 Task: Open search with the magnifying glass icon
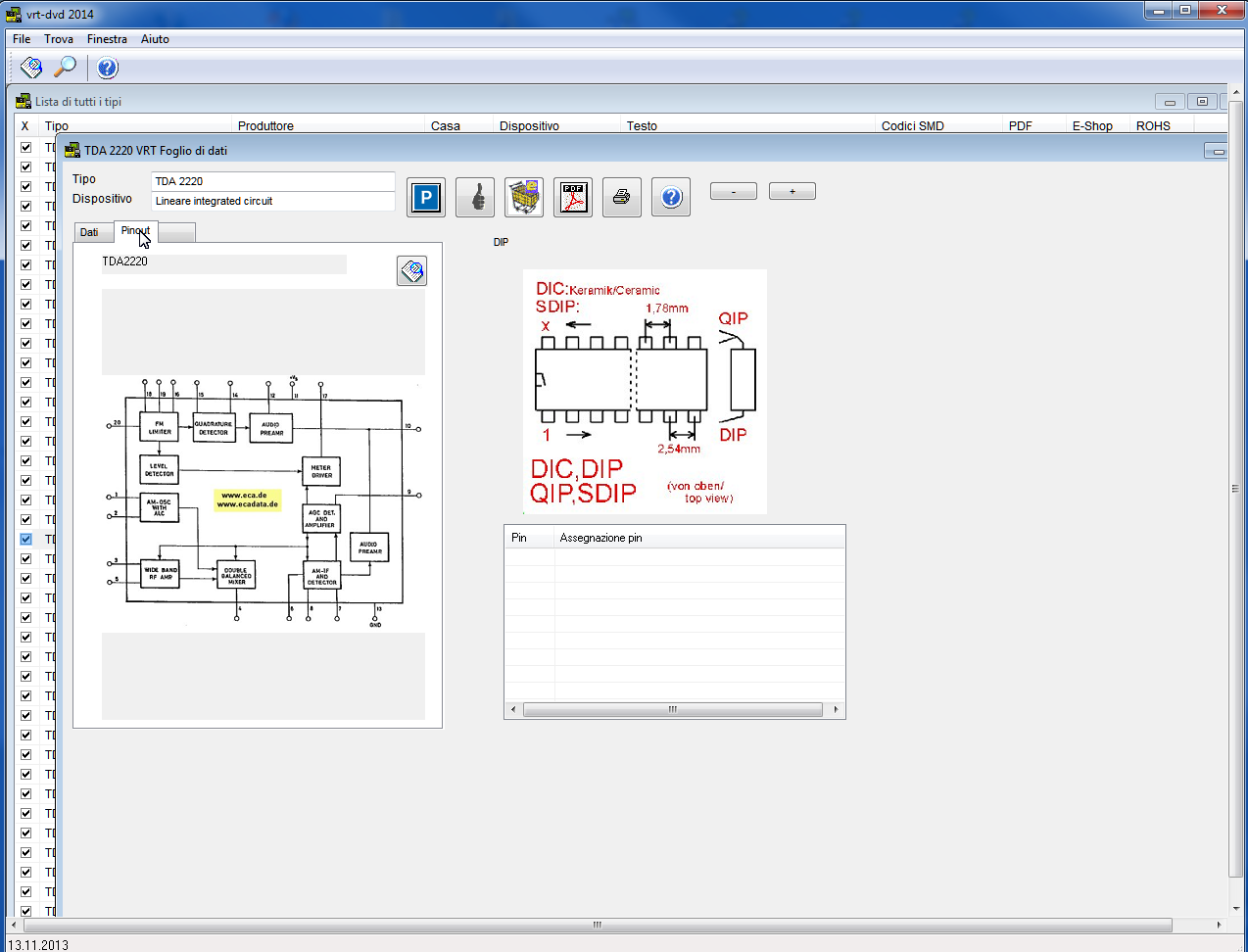pyautogui.click(x=65, y=68)
